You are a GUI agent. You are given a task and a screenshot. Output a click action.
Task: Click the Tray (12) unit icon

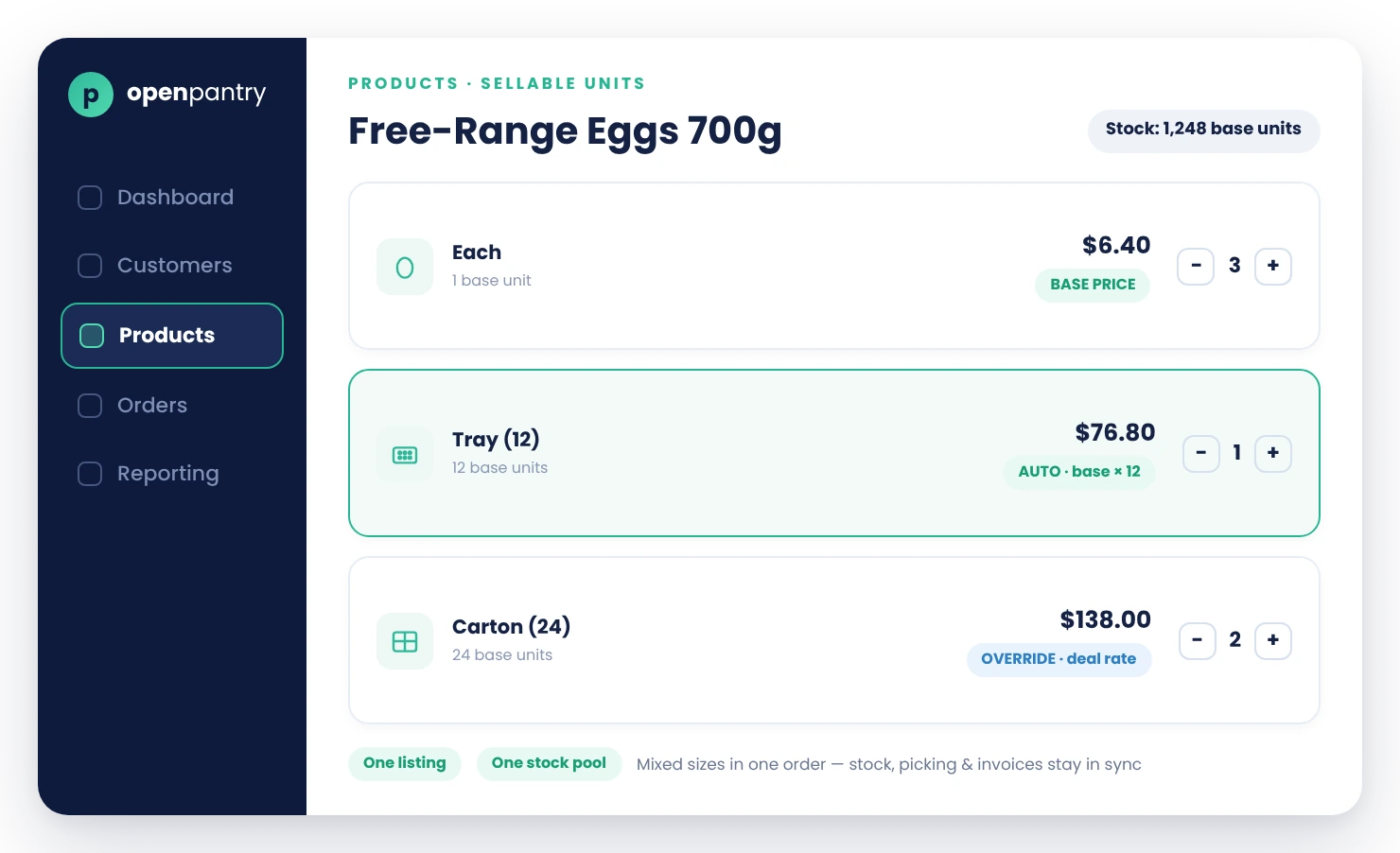click(405, 454)
